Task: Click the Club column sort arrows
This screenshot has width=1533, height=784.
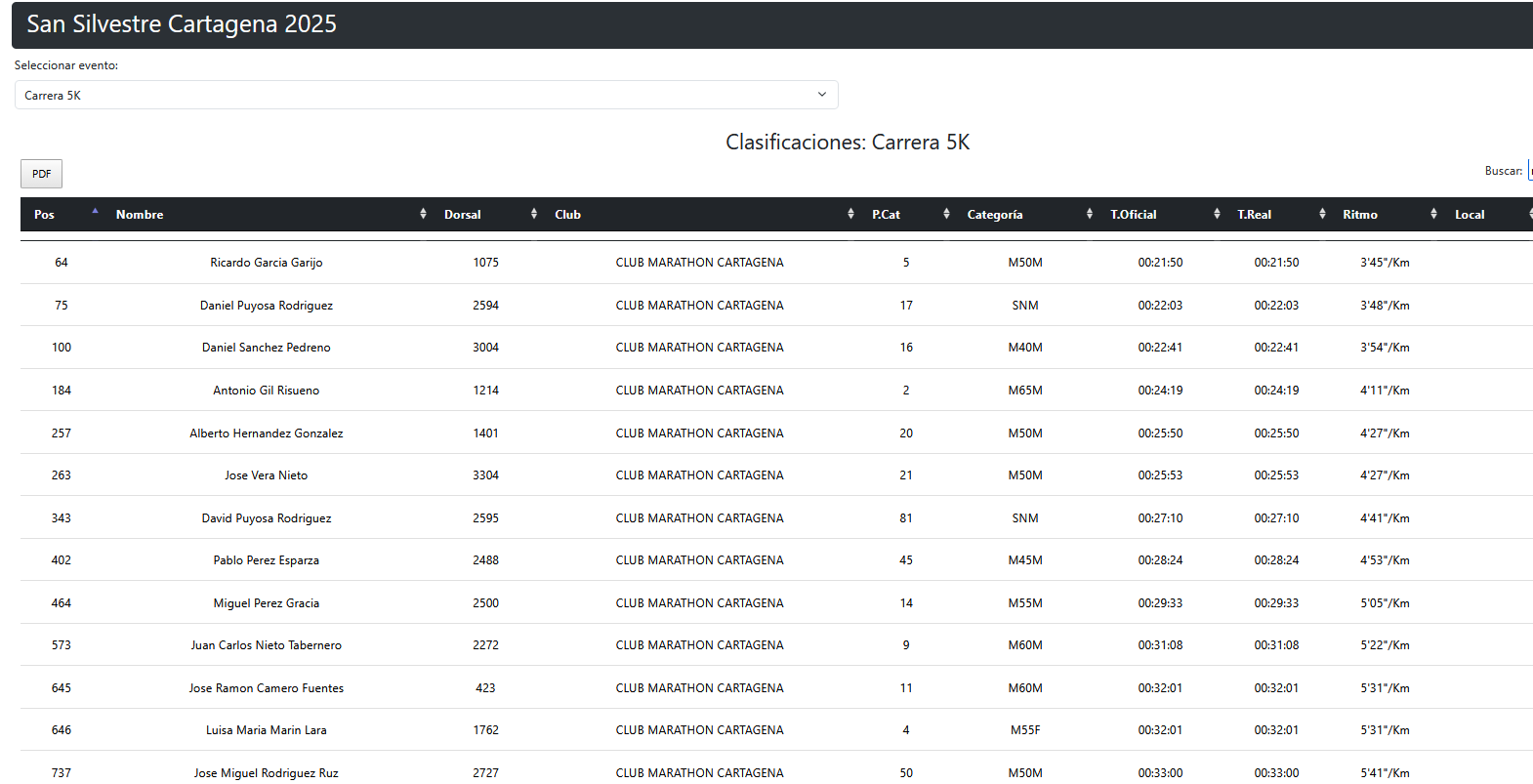Action: click(x=850, y=214)
